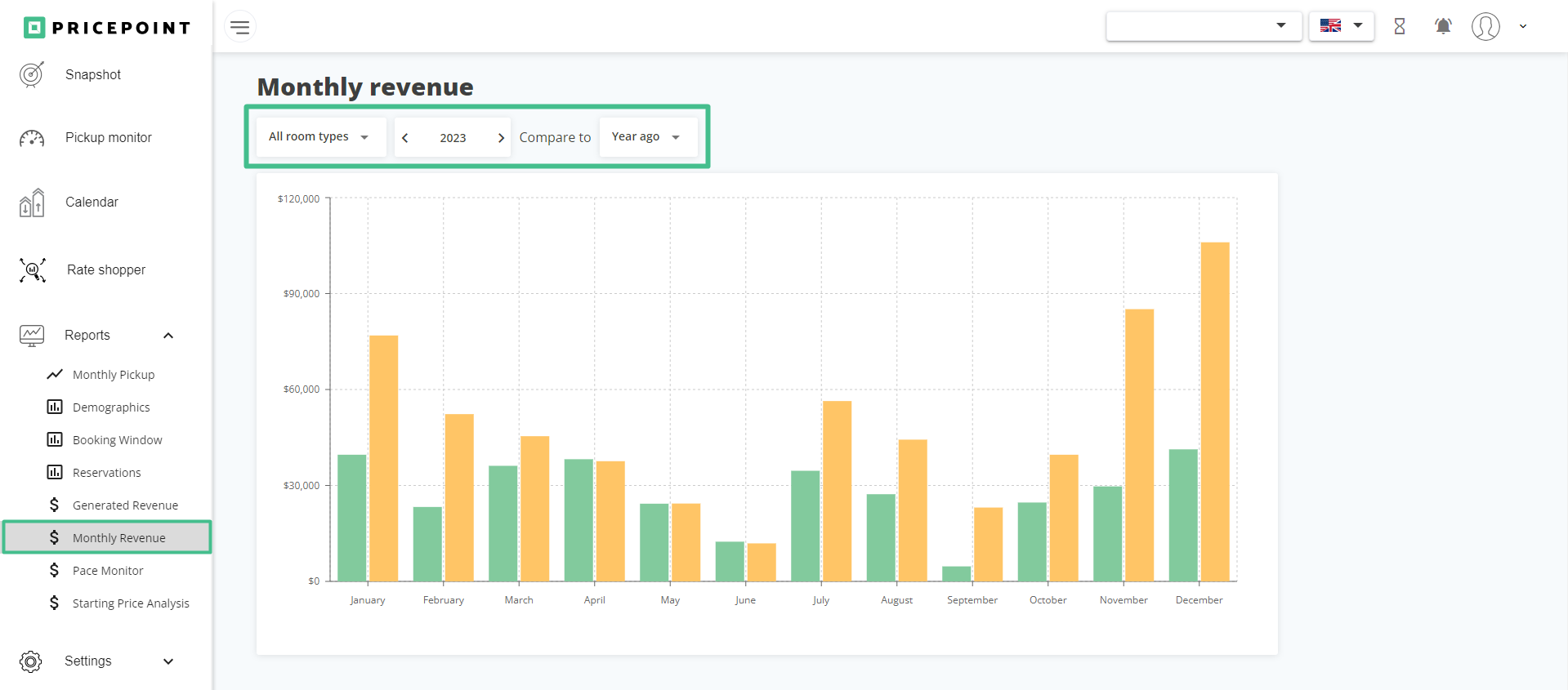Open the language flag dropdown
Image resolution: width=1568 pixels, height=690 pixels.
pyautogui.click(x=1341, y=26)
